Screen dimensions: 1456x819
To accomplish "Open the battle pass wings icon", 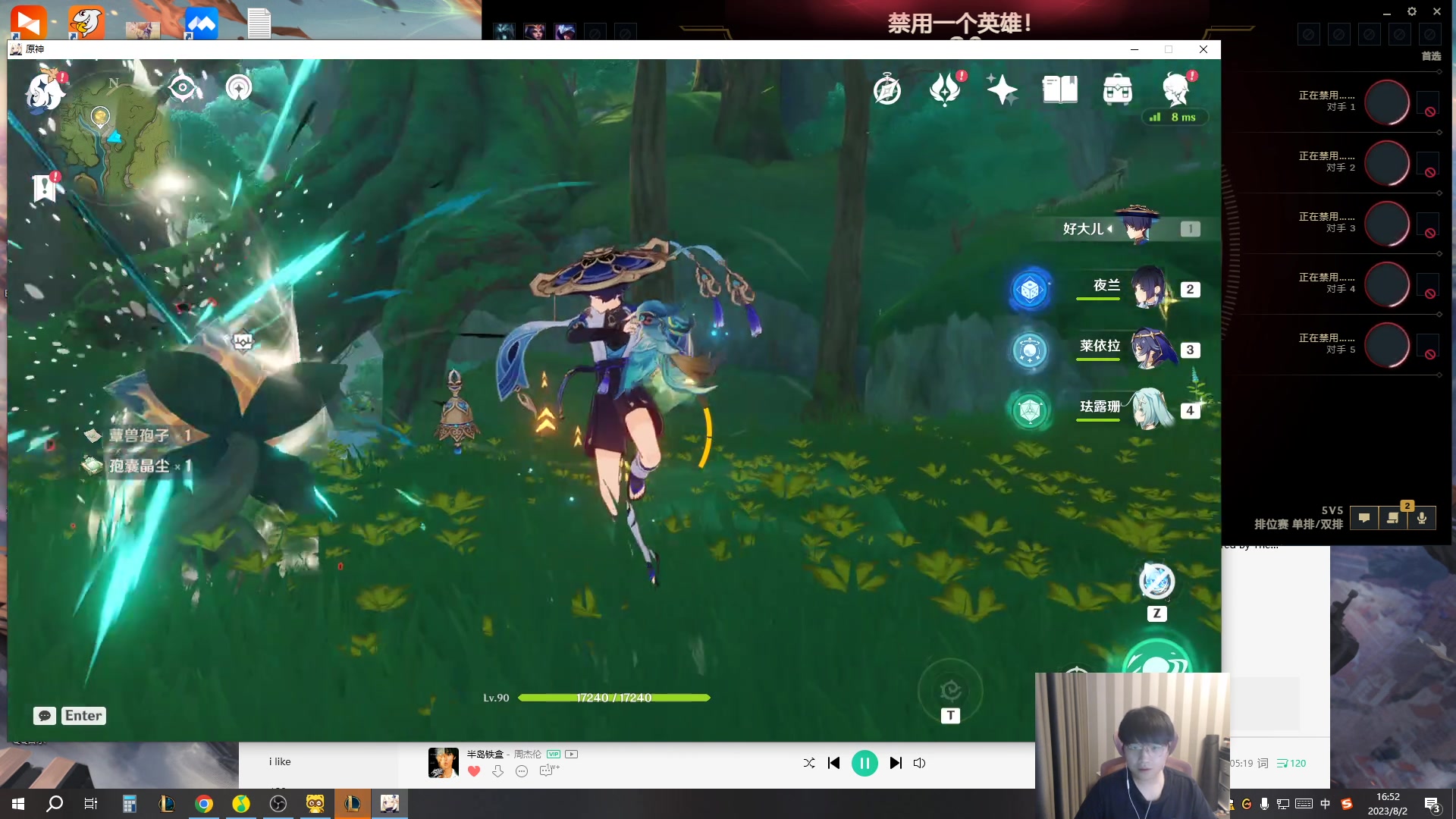I will [945, 89].
